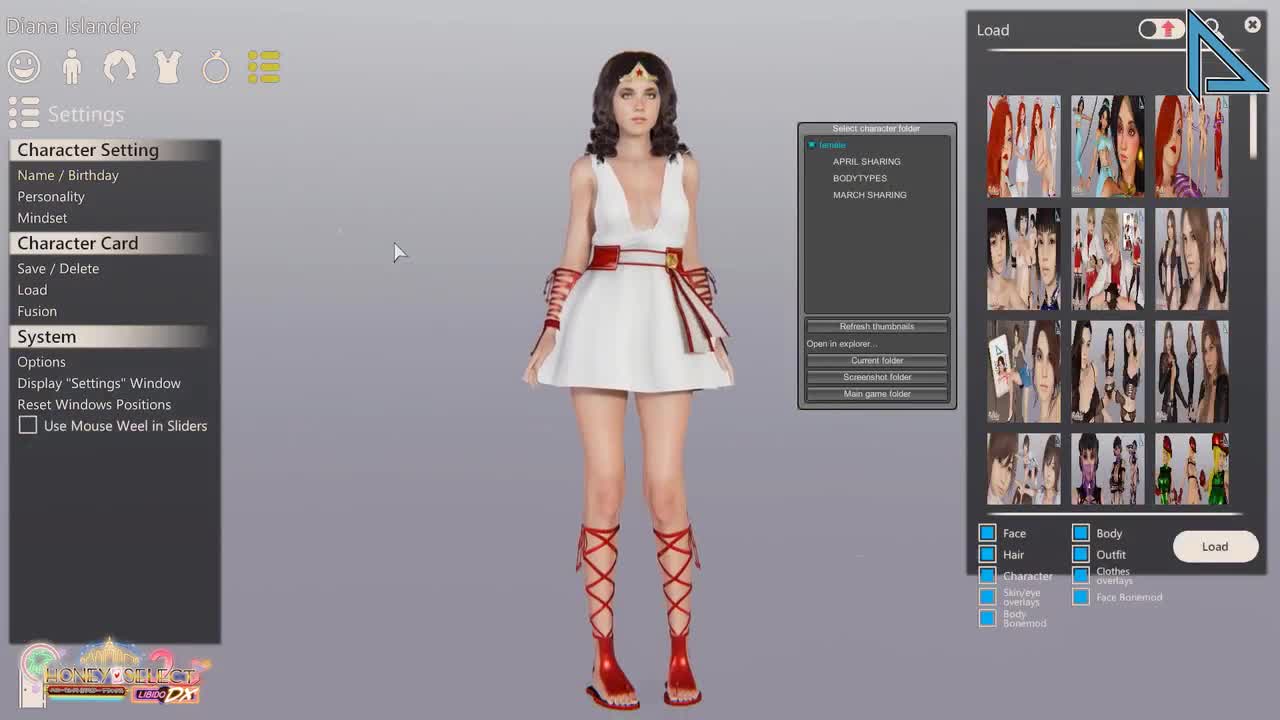This screenshot has width=1280, height=720.
Task: Open the Face editing tab icon
Action: pyautogui.click(x=24, y=66)
